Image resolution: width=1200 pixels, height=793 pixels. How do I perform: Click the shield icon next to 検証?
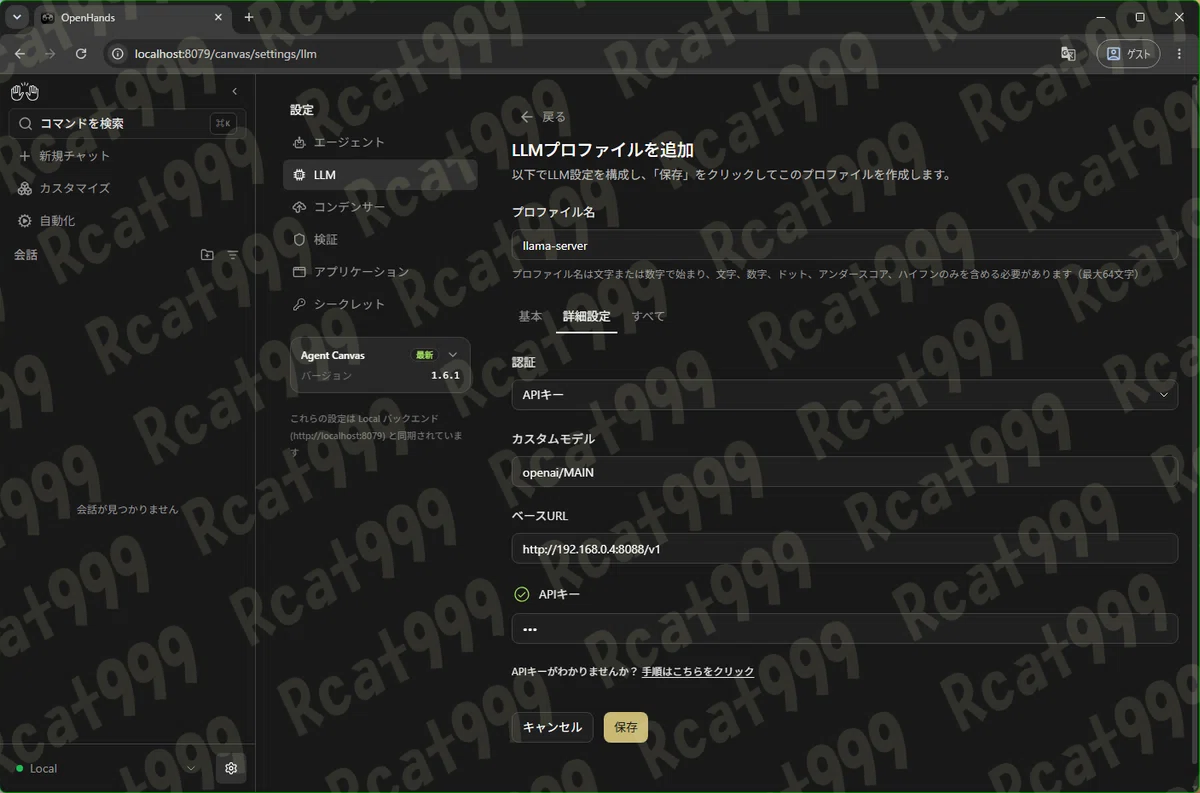tap(299, 239)
